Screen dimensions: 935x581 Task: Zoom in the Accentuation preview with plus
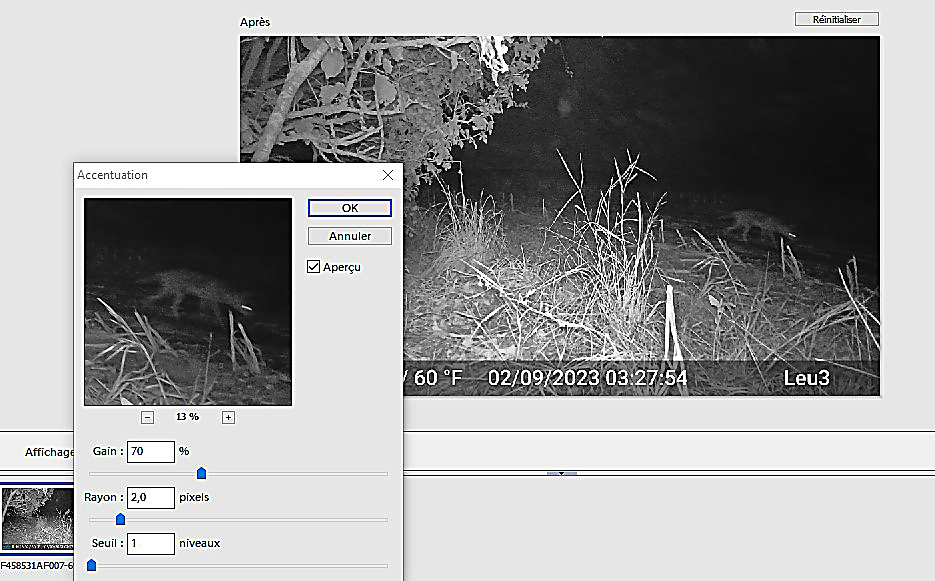(228, 417)
